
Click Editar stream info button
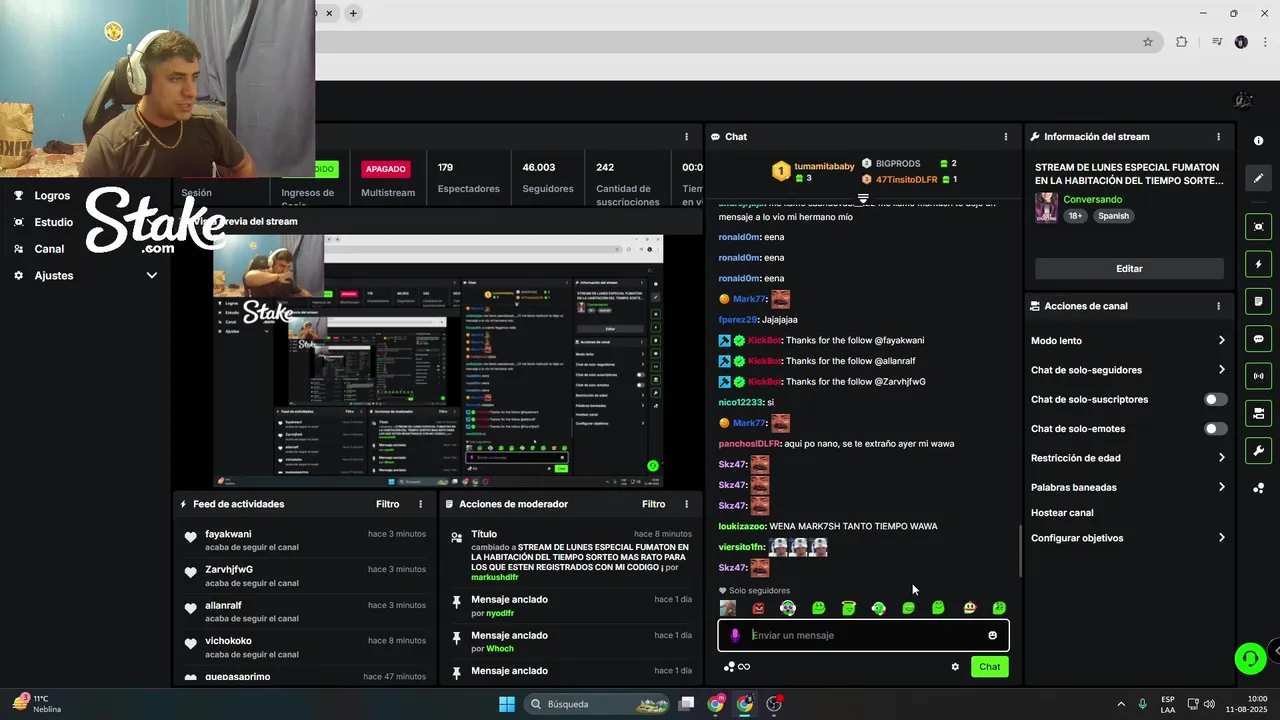pyautogui.click(x=1129, y=269)
